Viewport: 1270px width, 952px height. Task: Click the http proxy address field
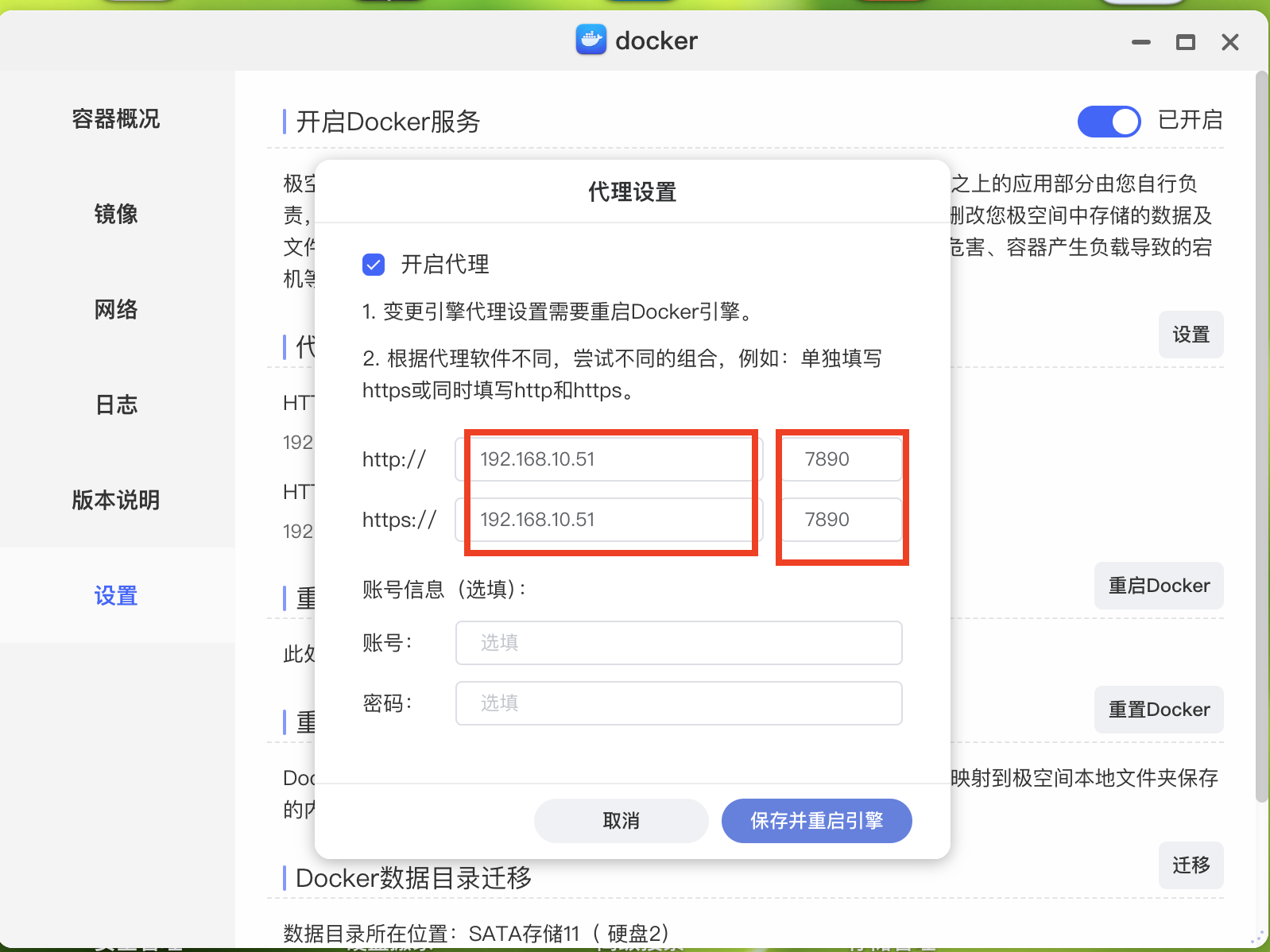pyautogui.click(x=609, y=459)
